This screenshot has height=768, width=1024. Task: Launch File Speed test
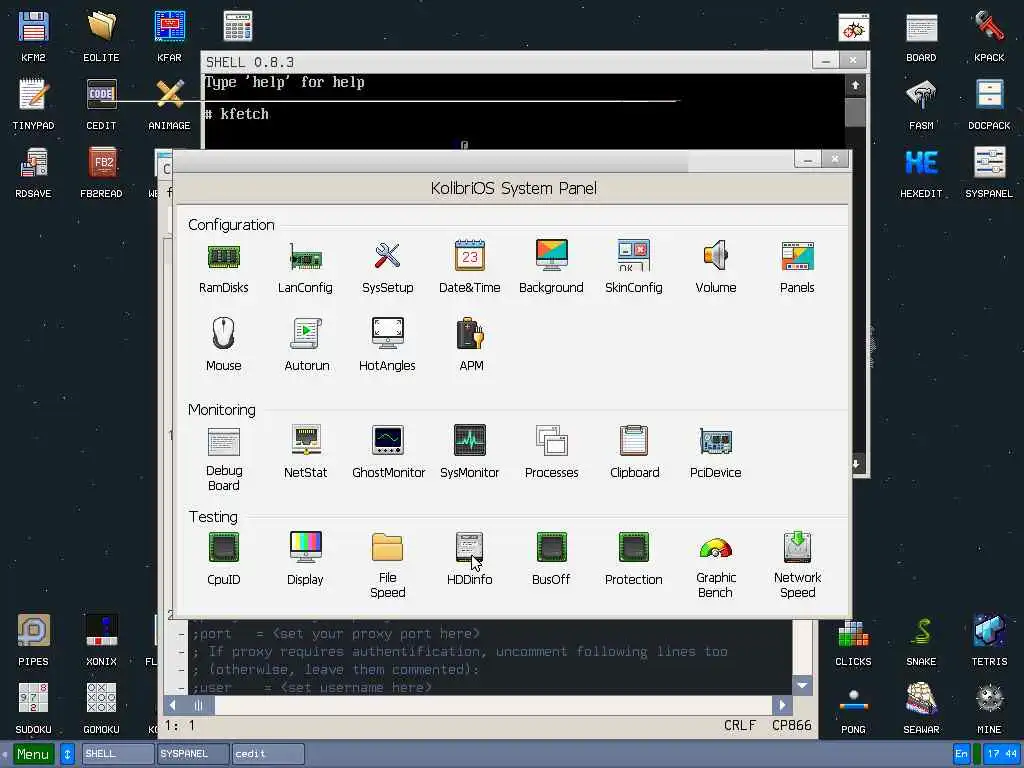(387, 566)
